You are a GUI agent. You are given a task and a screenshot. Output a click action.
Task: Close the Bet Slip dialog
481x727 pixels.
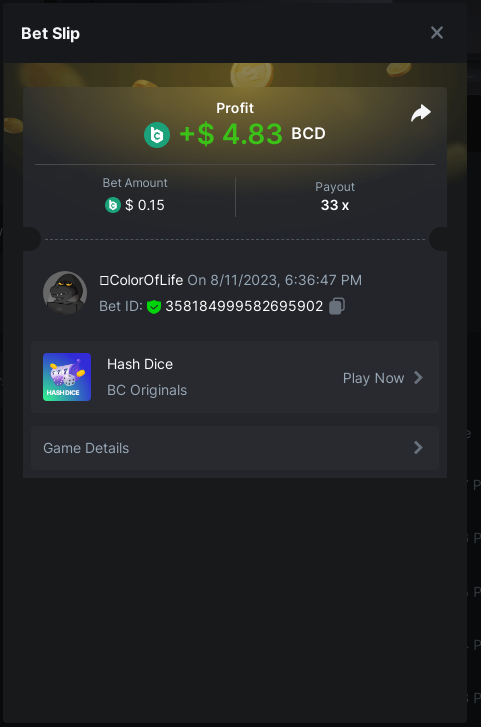point(437,32)
